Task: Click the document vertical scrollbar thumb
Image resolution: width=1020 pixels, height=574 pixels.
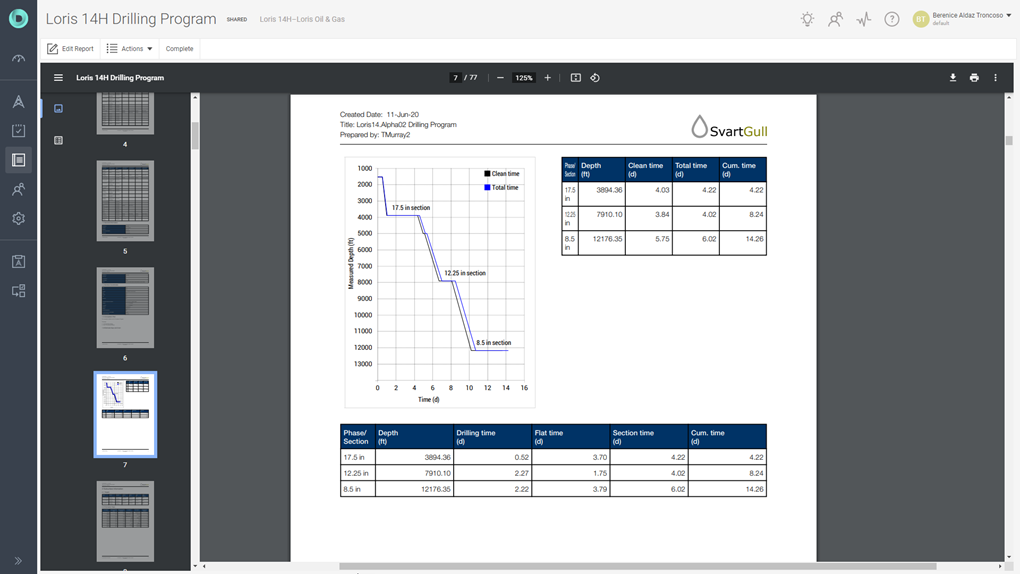Action: click(x=1009, y=141)
